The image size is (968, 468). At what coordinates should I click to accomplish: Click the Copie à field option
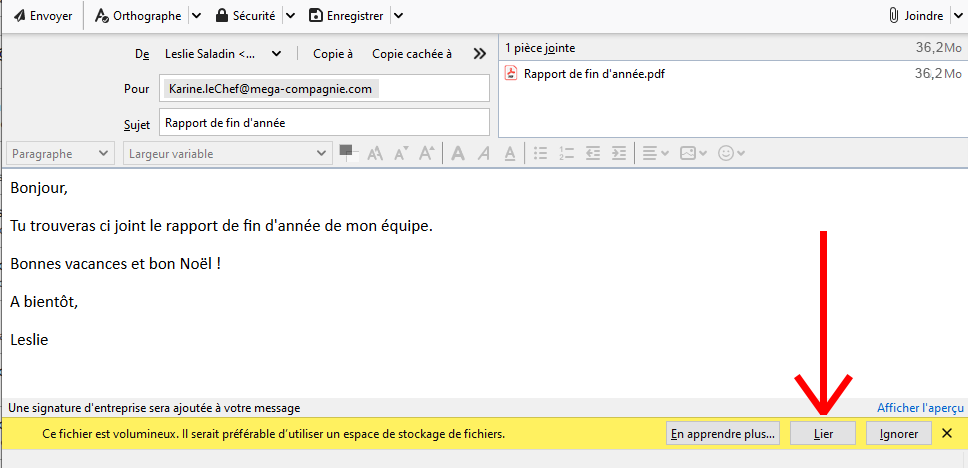click(x=333, y=54)
